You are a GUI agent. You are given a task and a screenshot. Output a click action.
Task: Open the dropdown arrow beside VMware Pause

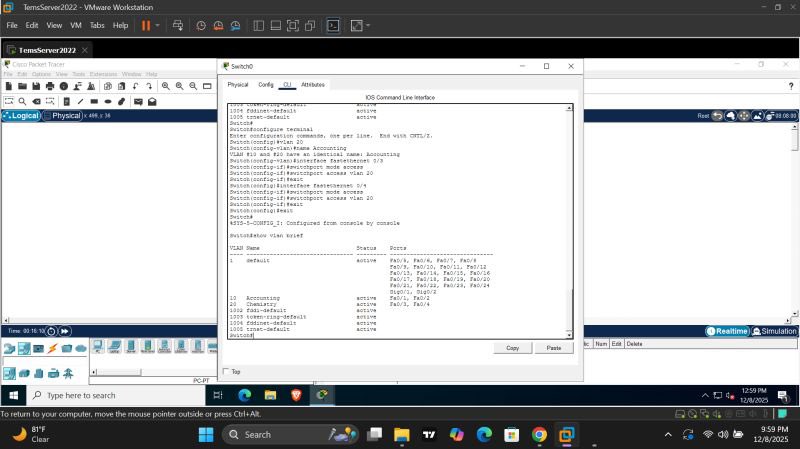point(158,26)
